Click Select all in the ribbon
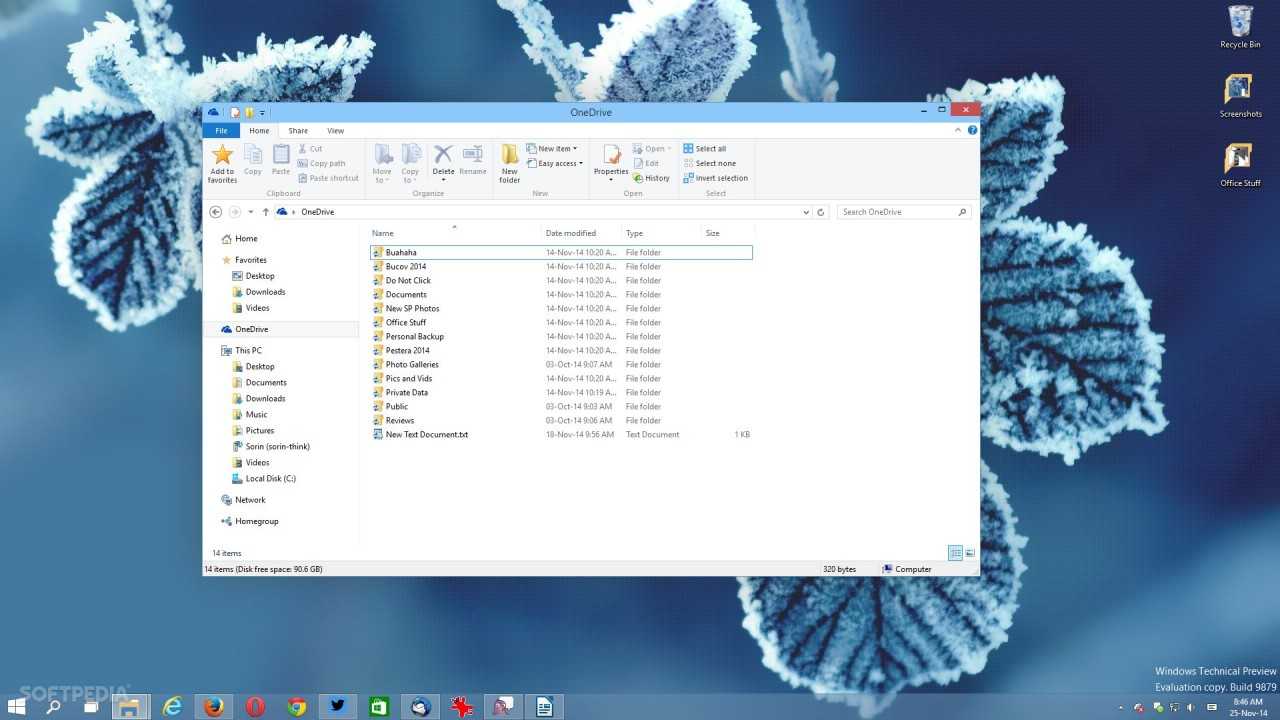 (x=705, y=149)
